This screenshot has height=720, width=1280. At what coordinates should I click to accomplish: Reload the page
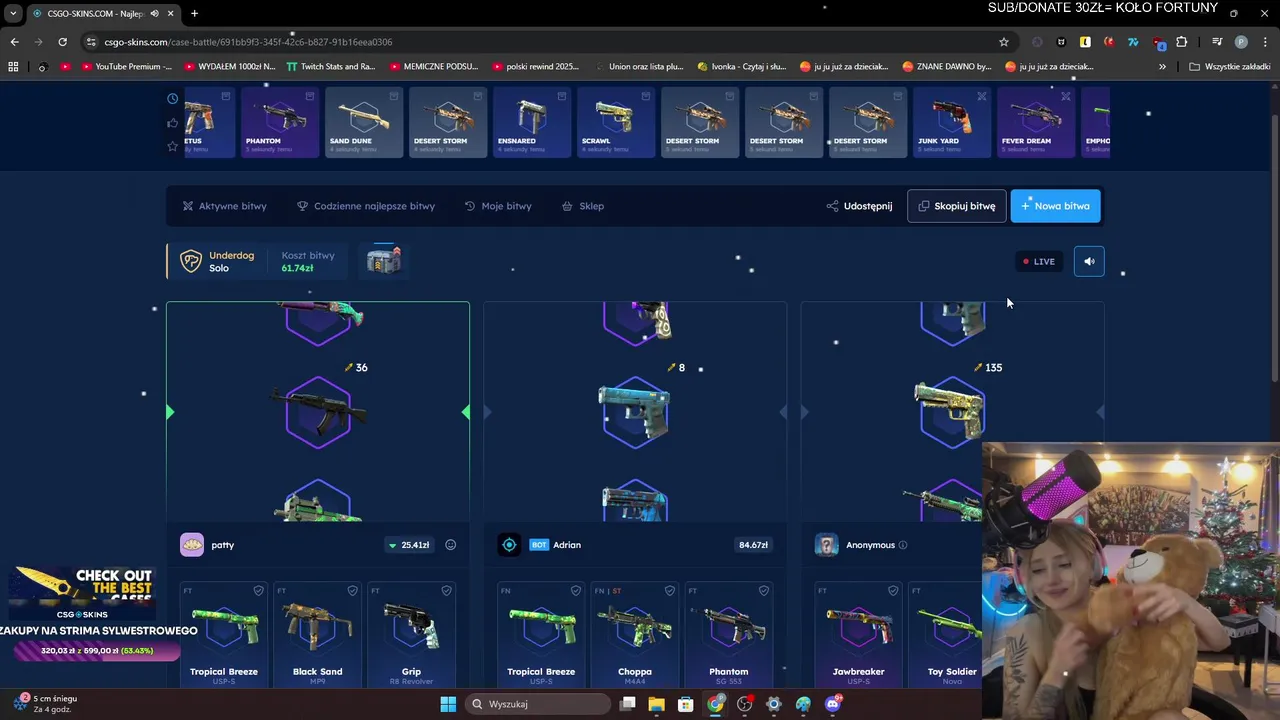(62, 42)
